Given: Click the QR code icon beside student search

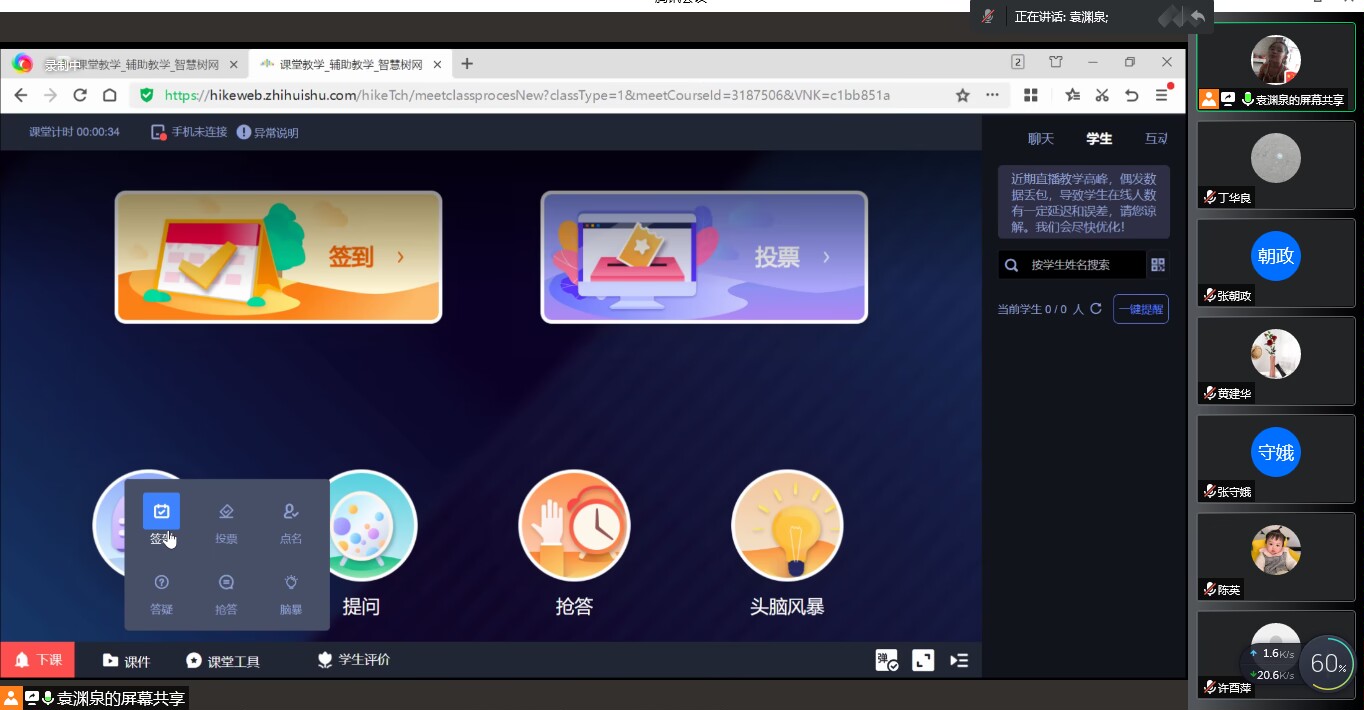Looking at the screenshot, I should pyautogui.click(x=1158, y=265).
